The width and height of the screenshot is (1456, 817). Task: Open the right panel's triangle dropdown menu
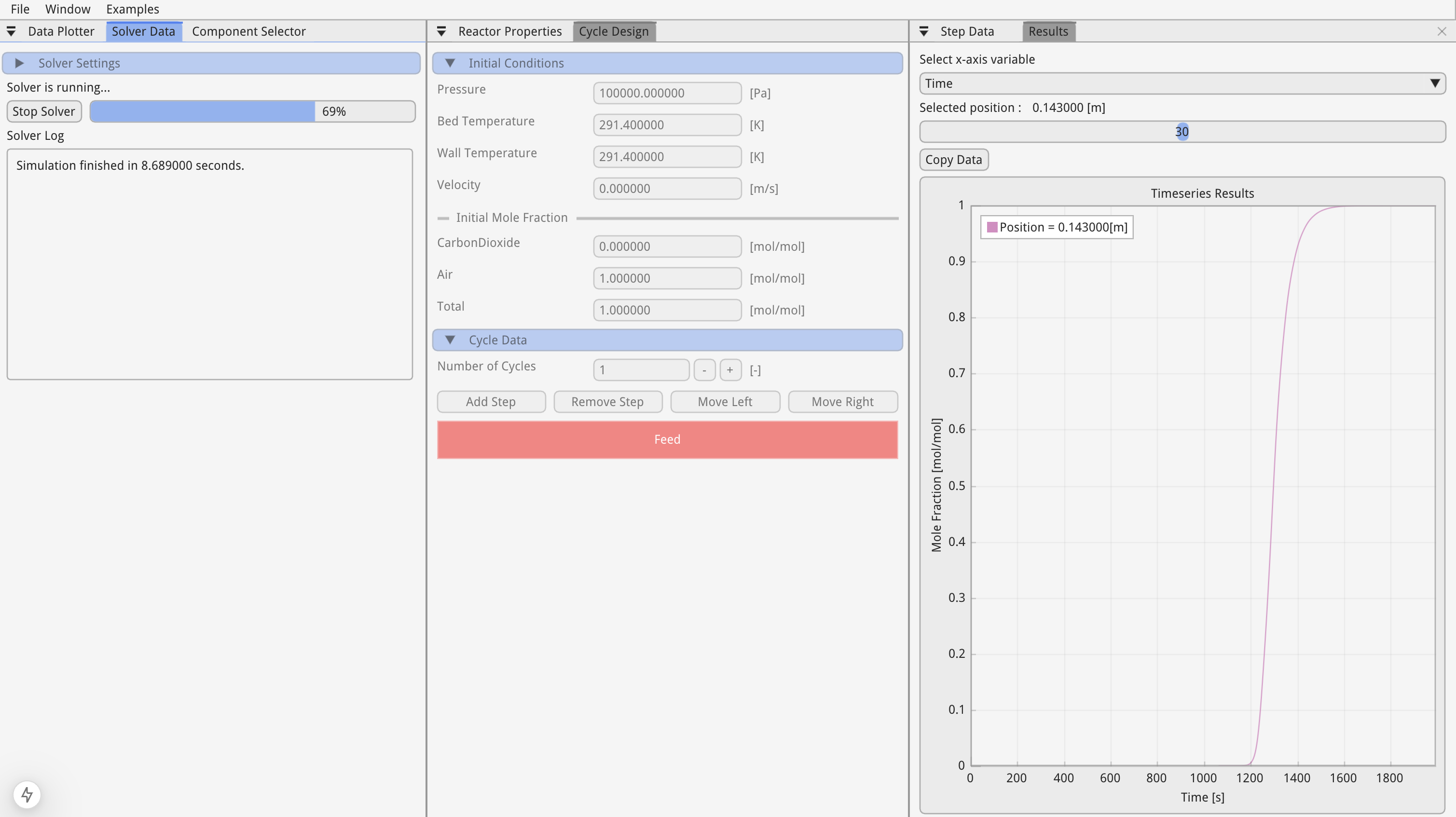point(923,32)
